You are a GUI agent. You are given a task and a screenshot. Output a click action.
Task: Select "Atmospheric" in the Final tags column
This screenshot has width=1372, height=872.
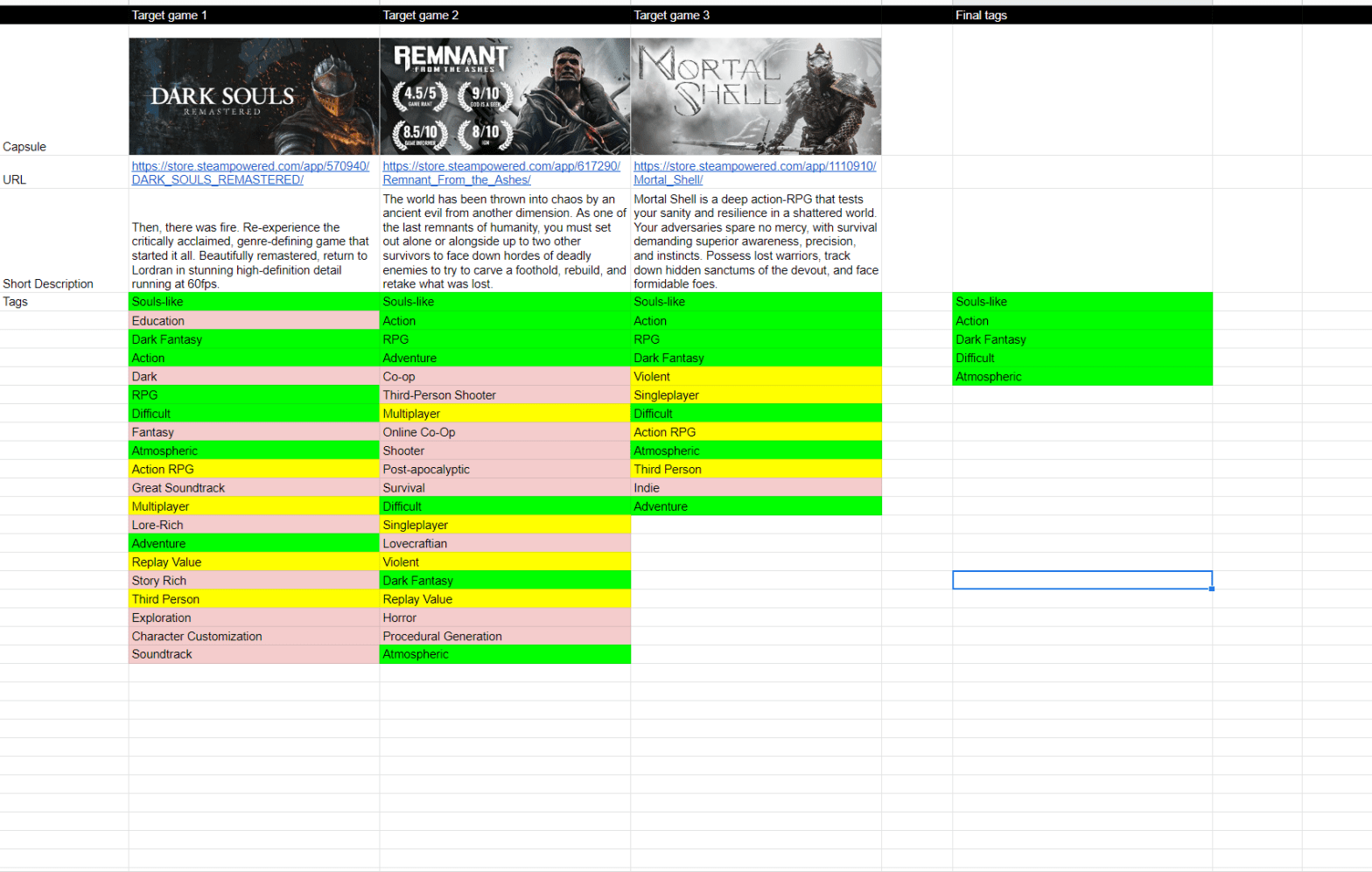tap(1081, 377)
